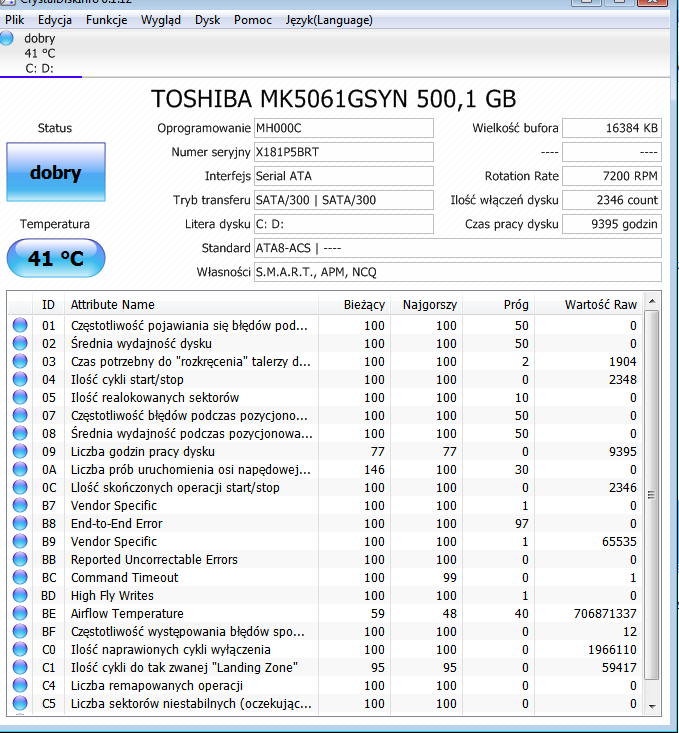This screenshot has width=679, height=733.
Task: Click status icon of High Fly Writes row
Action: (x=20, y=595)
